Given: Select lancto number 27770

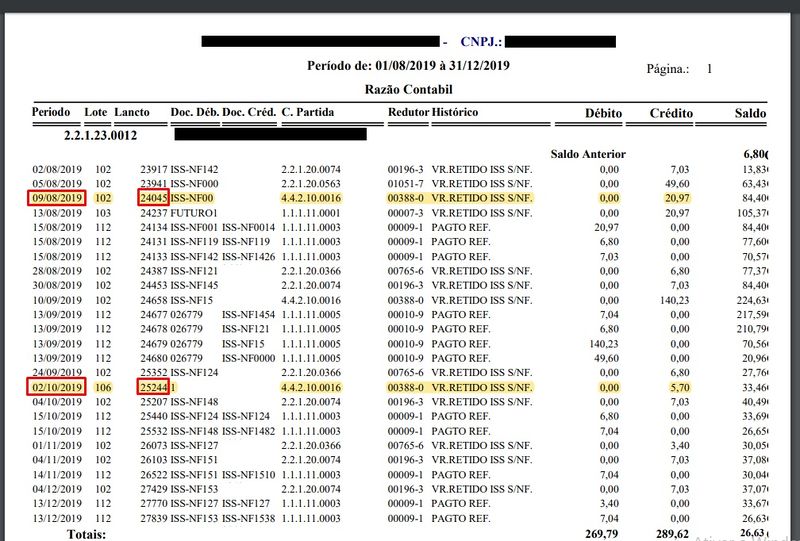Looking at the screenshot, I should [x=154, y=503].
